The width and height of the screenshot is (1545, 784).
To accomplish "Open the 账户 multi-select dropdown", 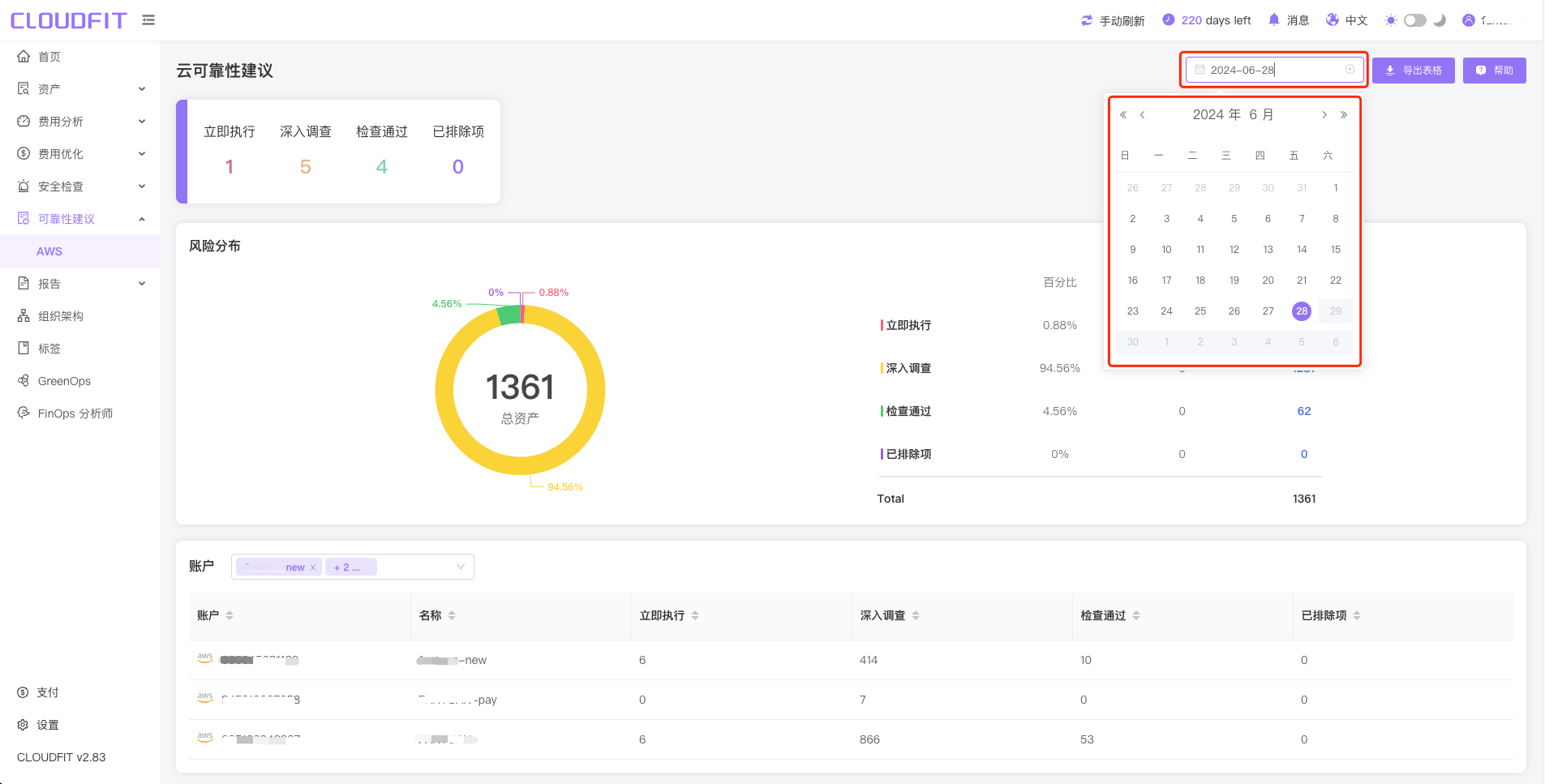I will pos(353,567).
